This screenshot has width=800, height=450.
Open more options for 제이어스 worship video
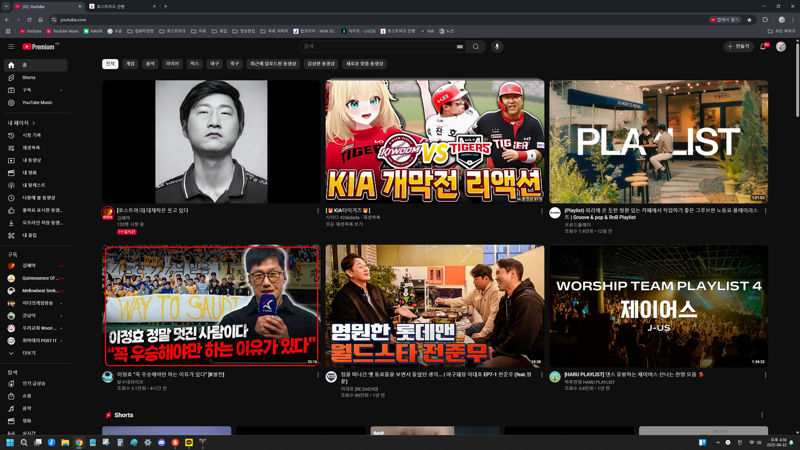[x=765, y=375]
